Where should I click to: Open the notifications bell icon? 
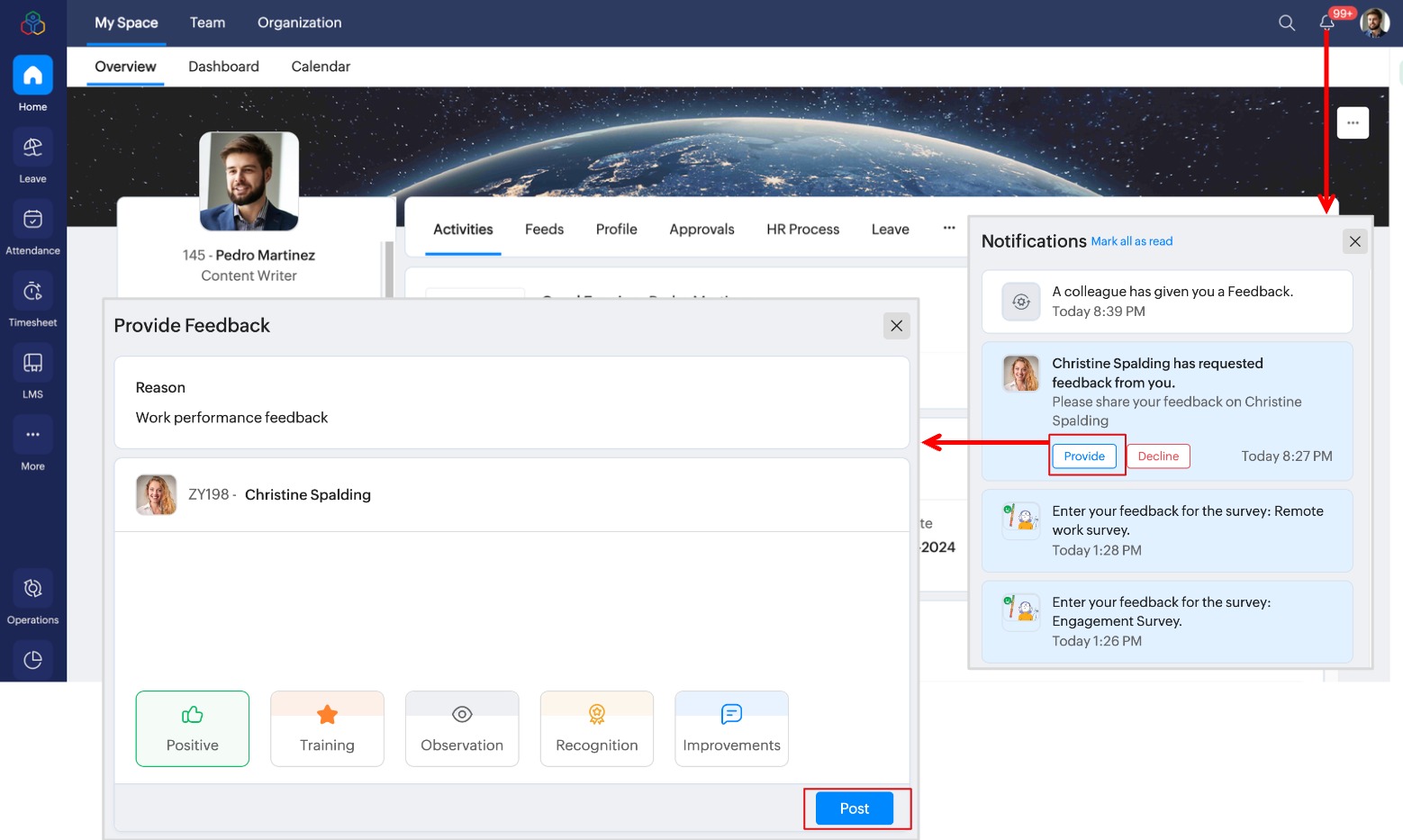click(x=1326, y=23)
